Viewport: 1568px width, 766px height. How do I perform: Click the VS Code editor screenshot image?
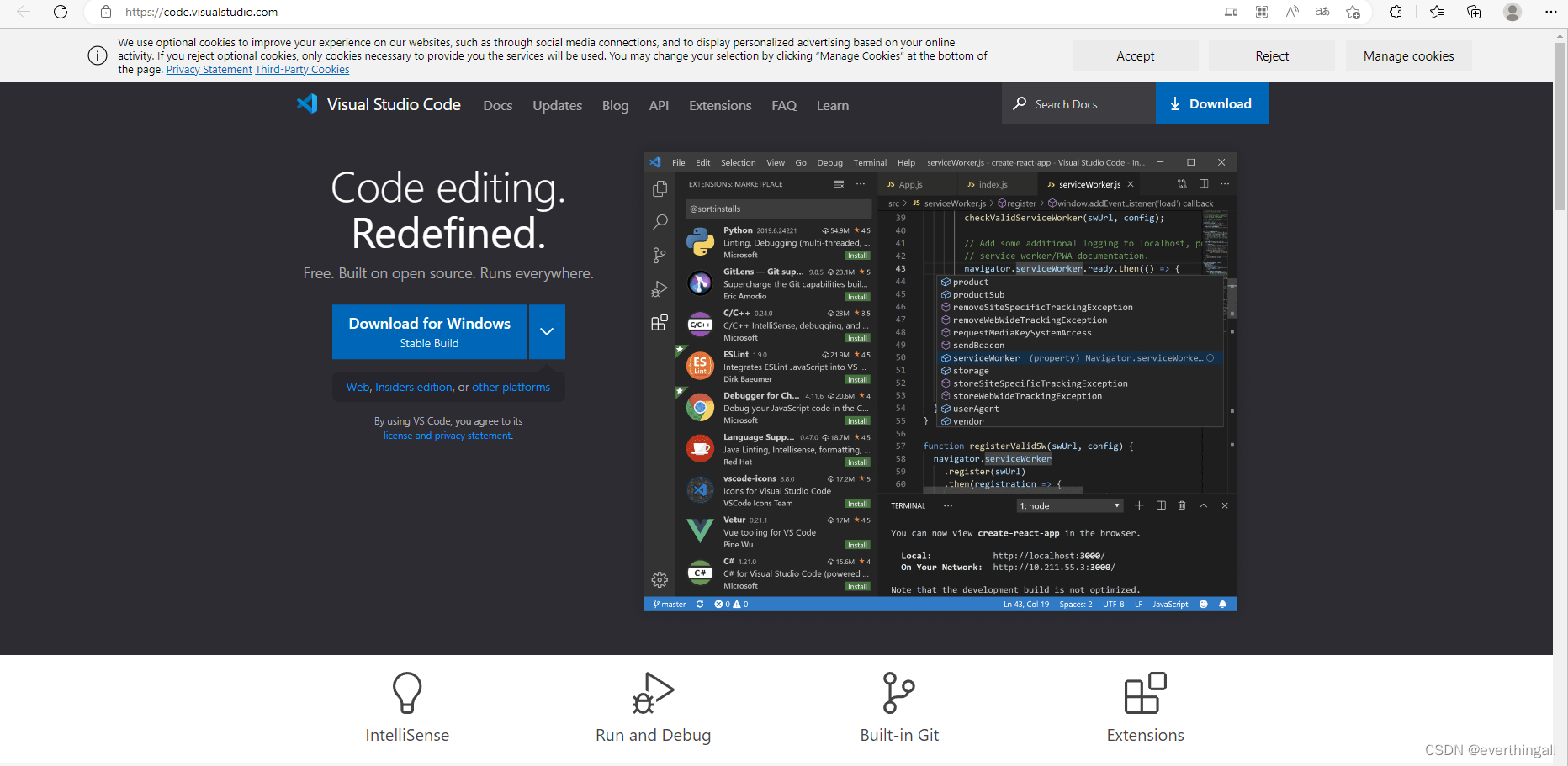[940, 382]
